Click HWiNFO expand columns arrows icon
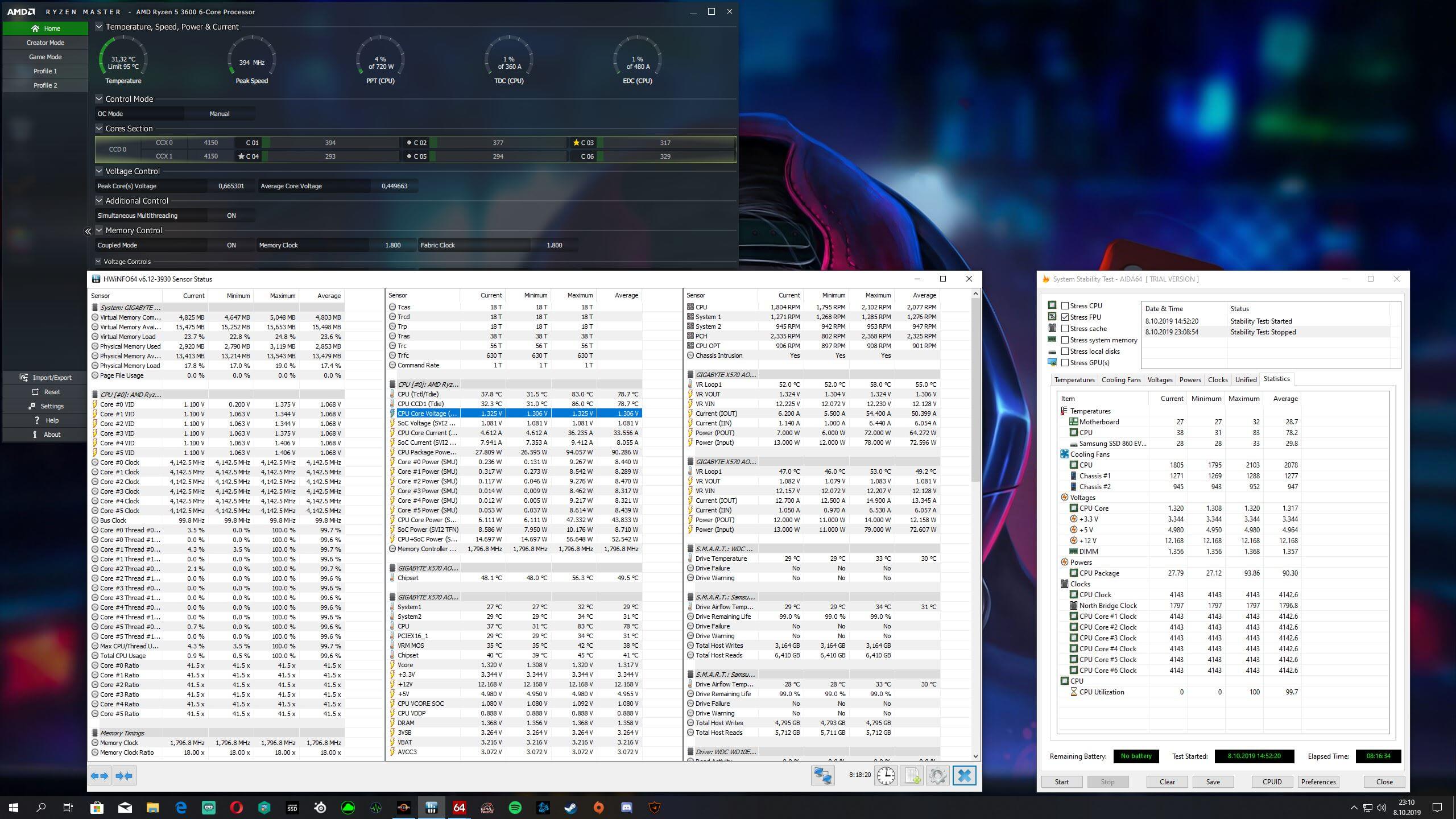 pos(100,776)
